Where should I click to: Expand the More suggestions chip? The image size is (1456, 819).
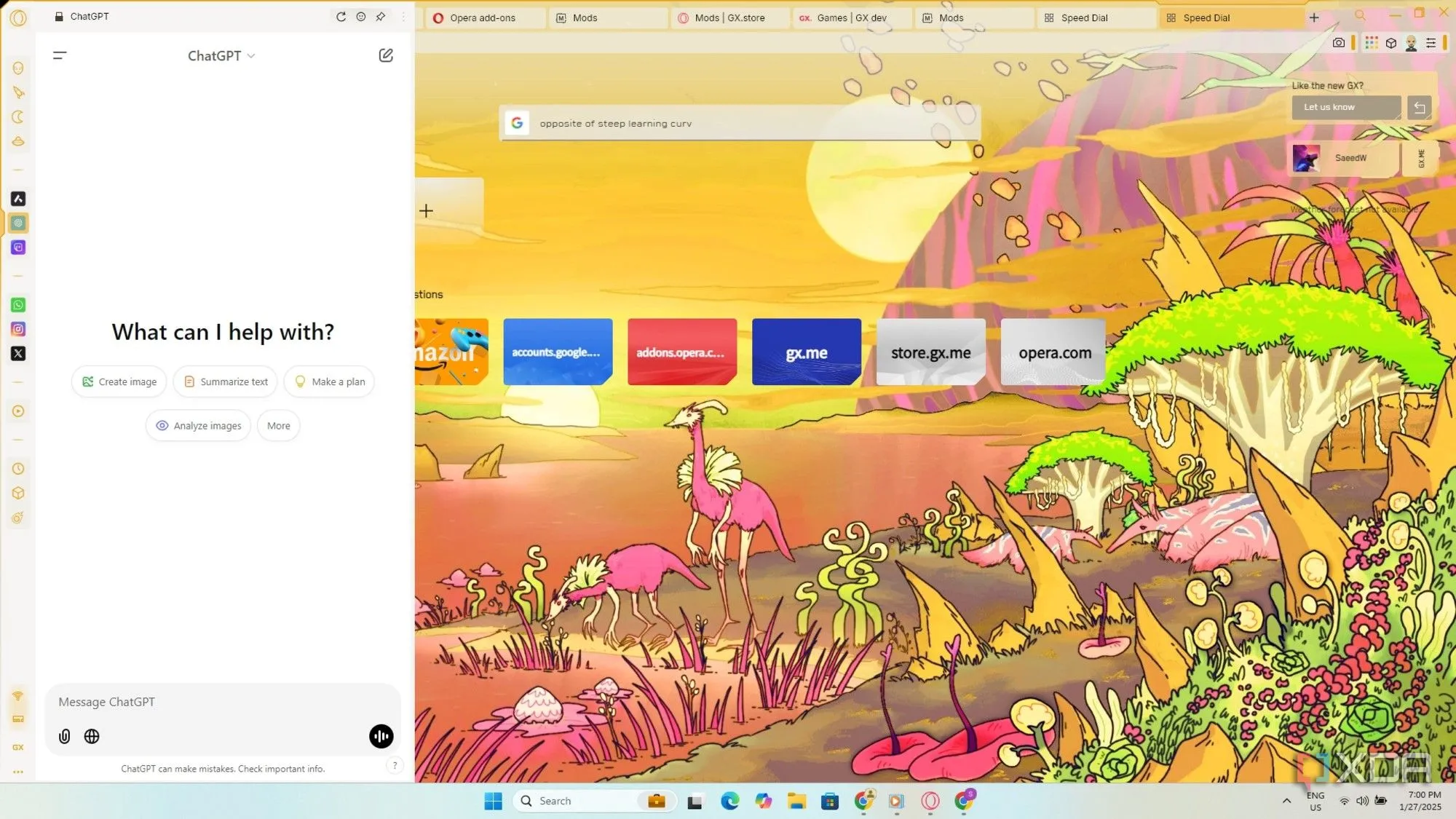pos(278,426)
